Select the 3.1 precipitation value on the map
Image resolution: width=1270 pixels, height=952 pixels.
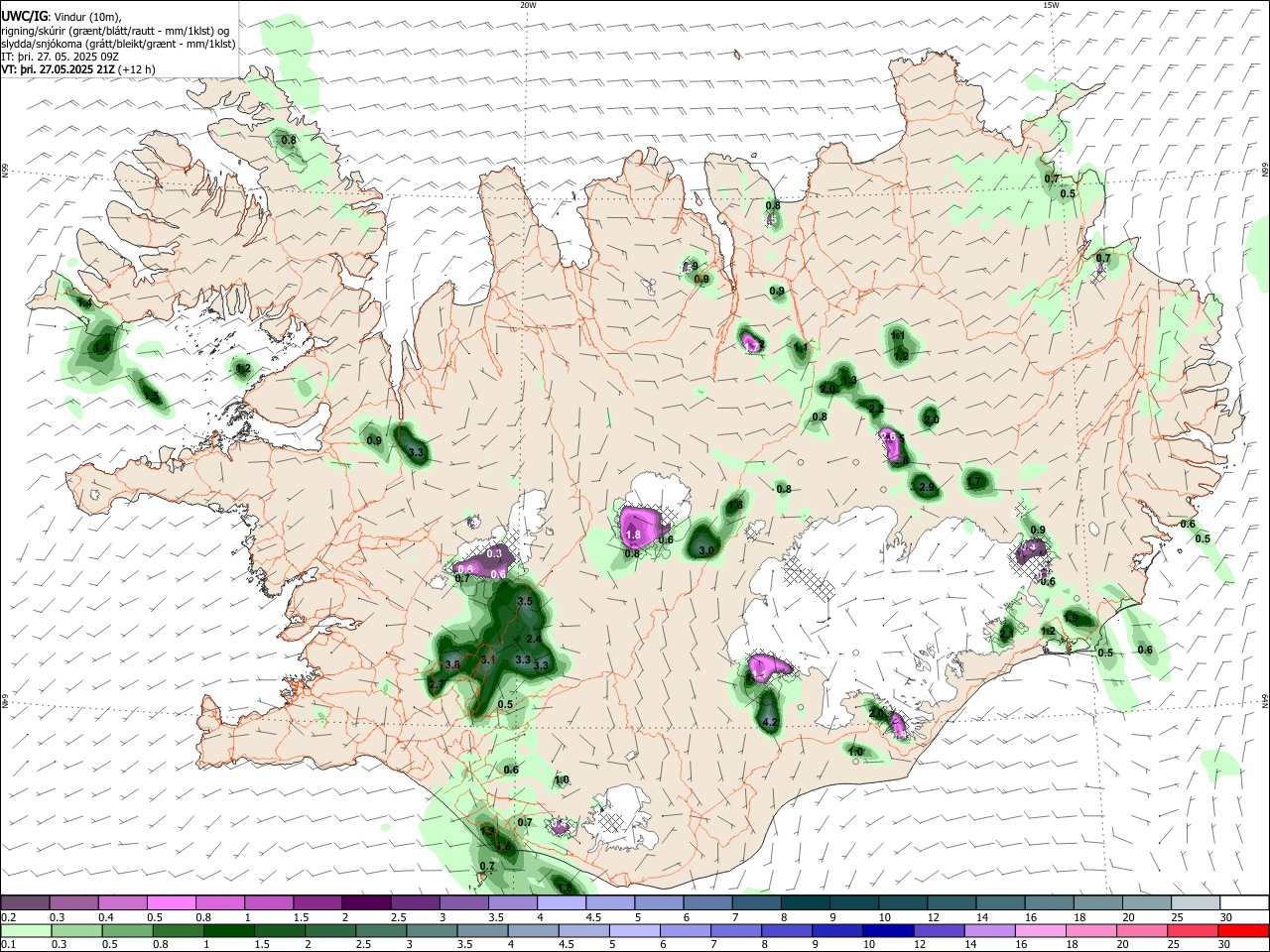487,658
